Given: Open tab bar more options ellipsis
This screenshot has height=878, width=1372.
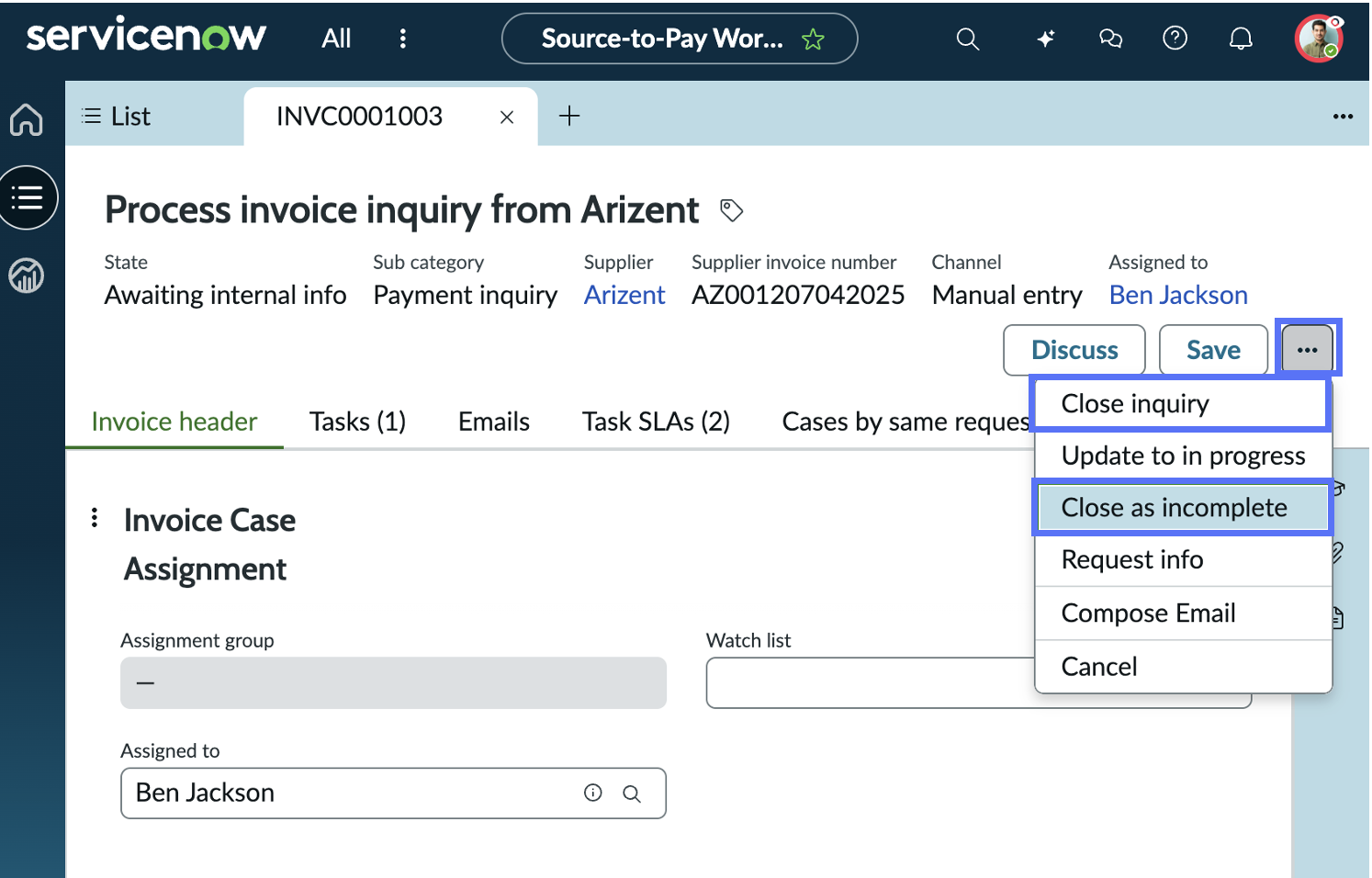Looking at the screenshot, I should tap(1343, 117).
